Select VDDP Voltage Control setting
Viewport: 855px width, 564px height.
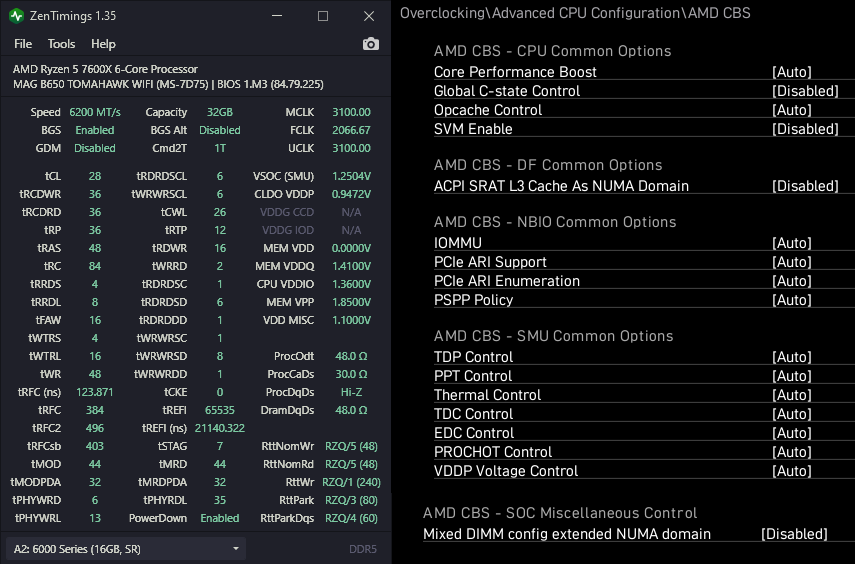[x=644, y=471]
